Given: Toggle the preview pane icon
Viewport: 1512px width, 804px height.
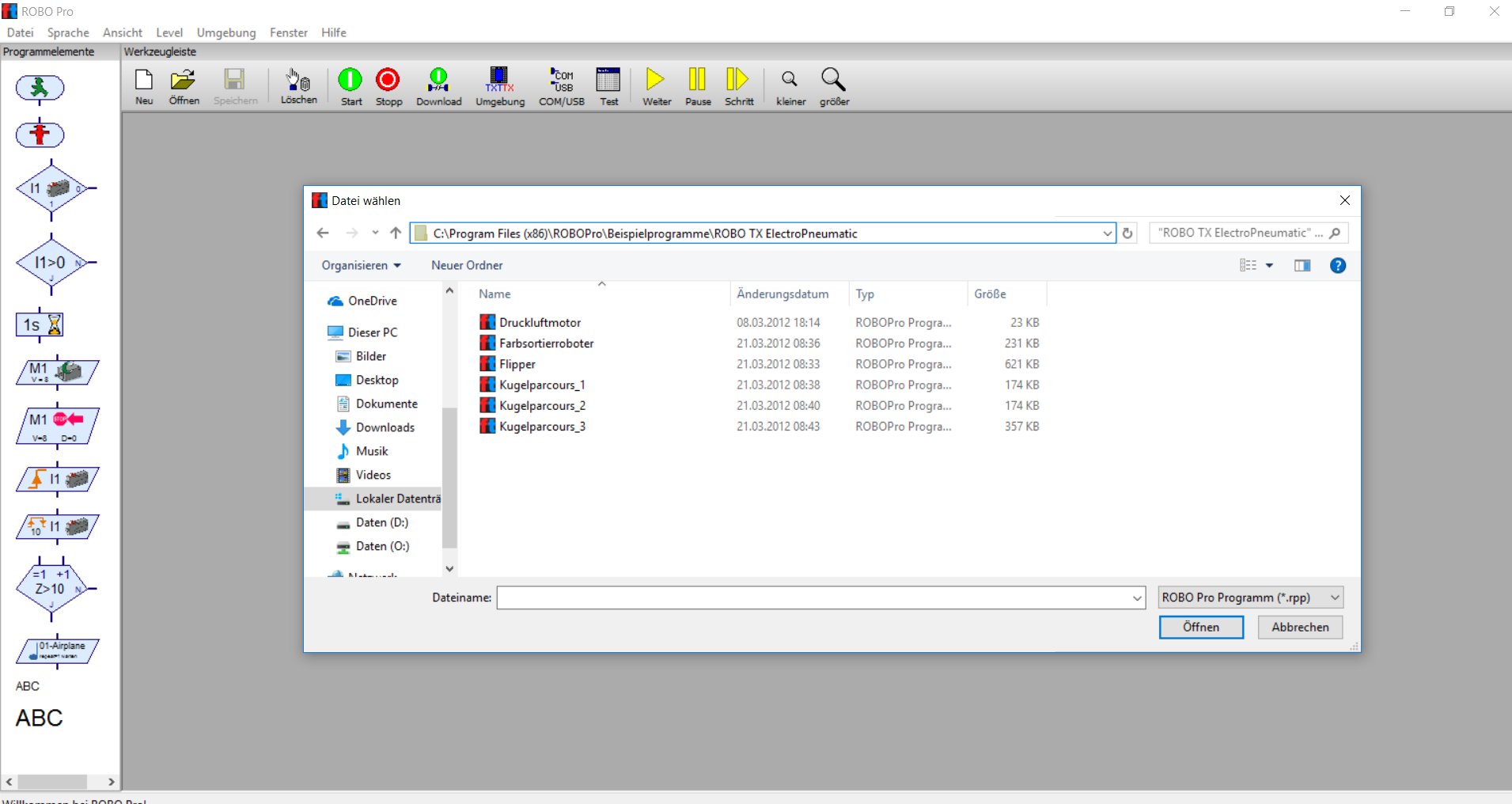Looking at the screenshot, I should (1302, 266).
